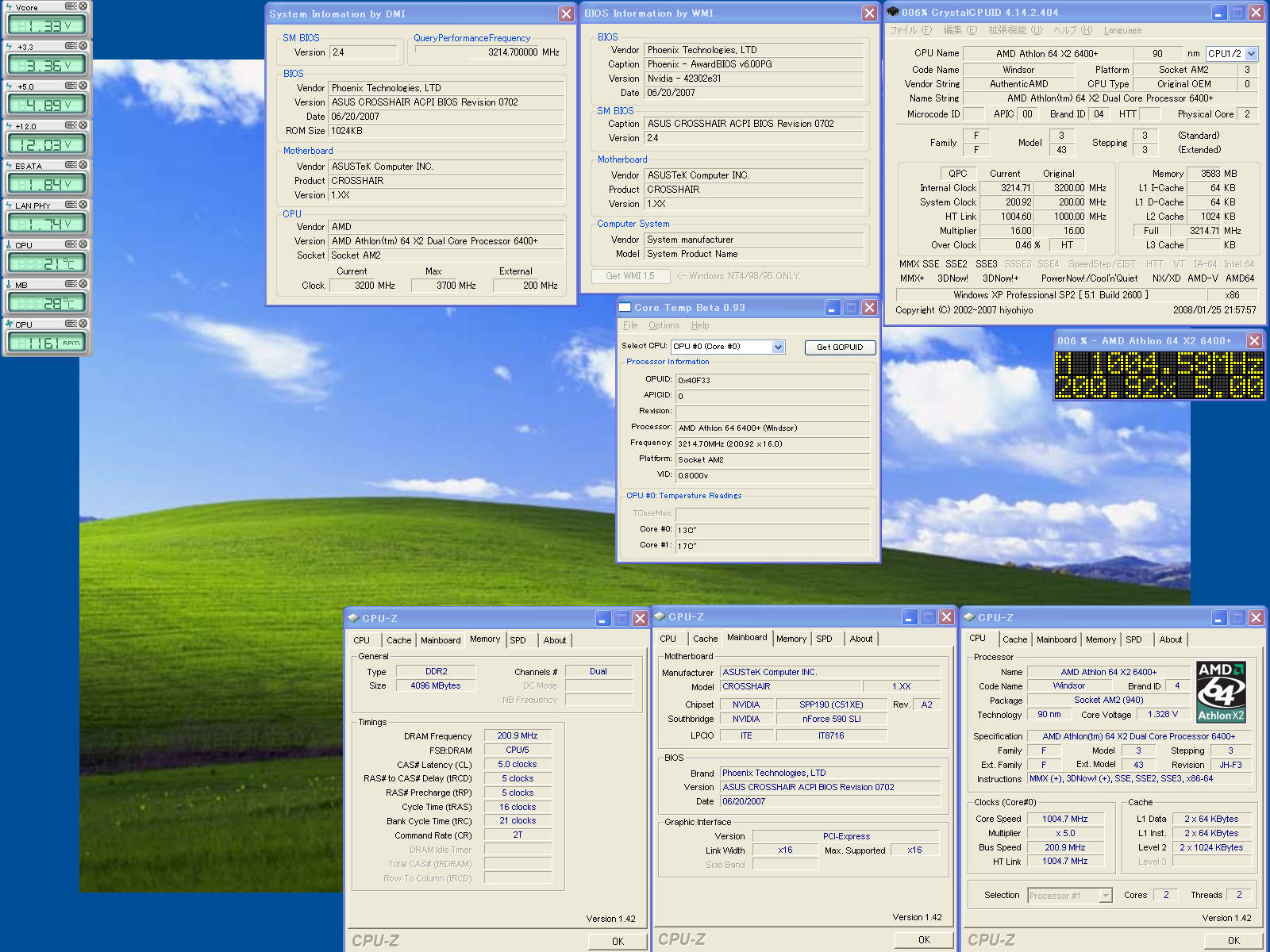Click OK in the CPU-Z Mainboard window

click(x=924, y=940)
